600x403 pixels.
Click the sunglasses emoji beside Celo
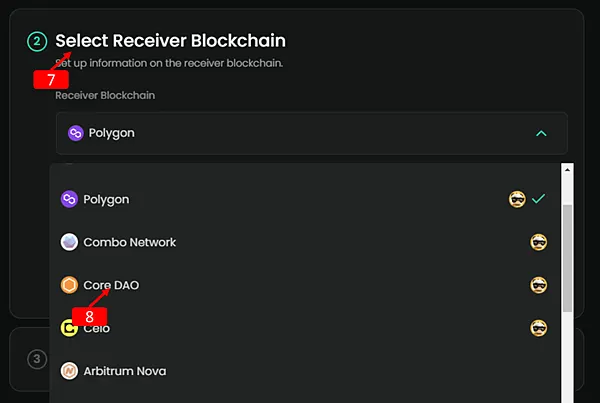click(x=538, y=327)
